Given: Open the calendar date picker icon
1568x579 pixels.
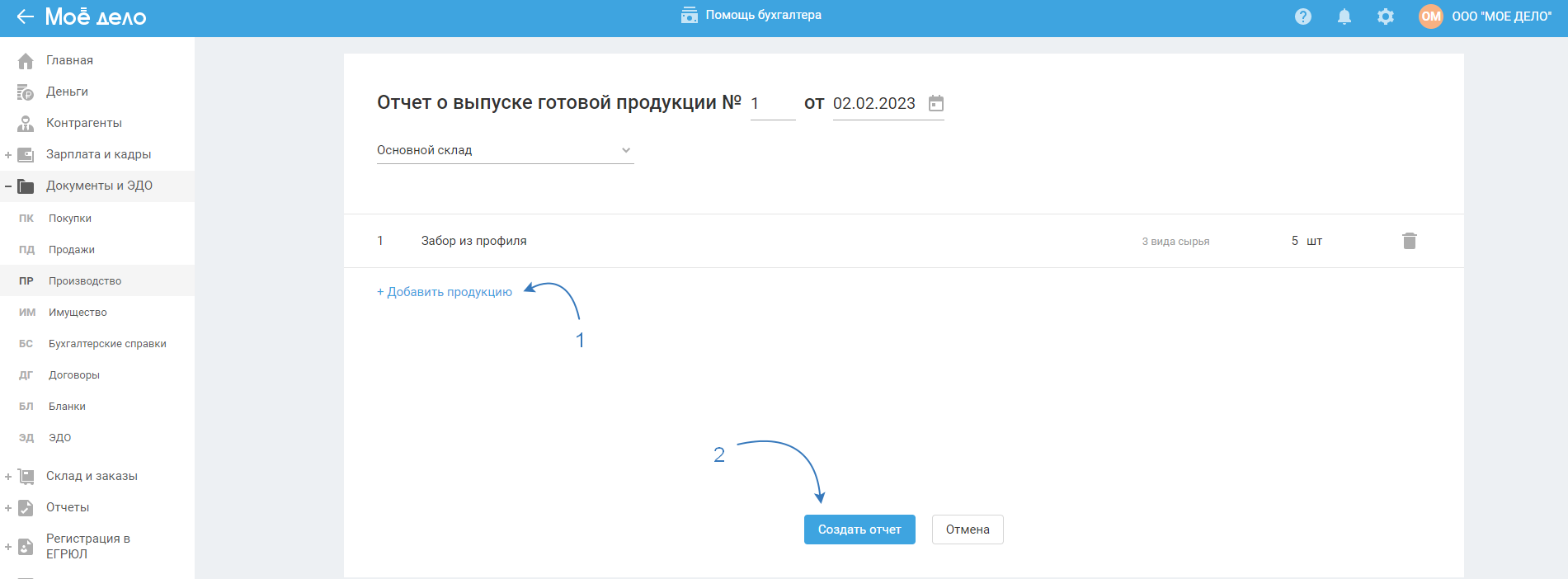Looking at the screenshot, I should [x=936, y=103].
